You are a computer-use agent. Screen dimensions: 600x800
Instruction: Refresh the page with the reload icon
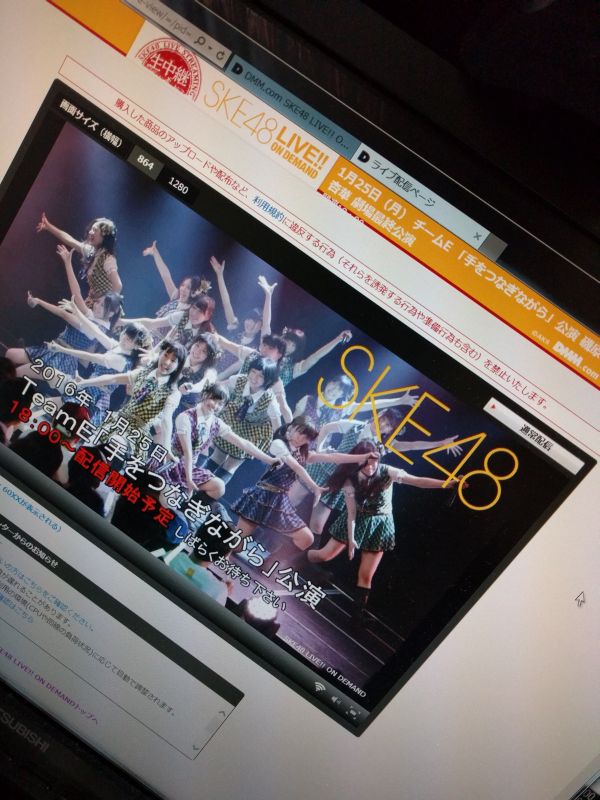(221, 54)
